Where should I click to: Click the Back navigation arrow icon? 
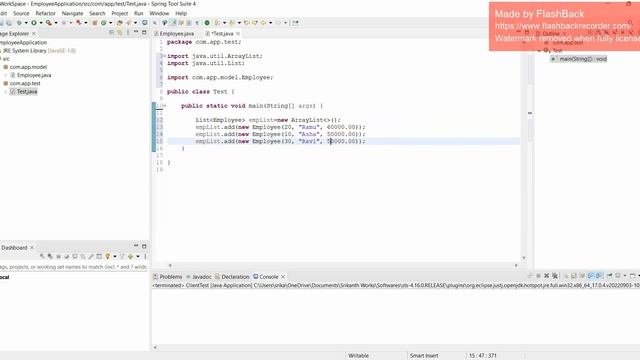point(263,23)
